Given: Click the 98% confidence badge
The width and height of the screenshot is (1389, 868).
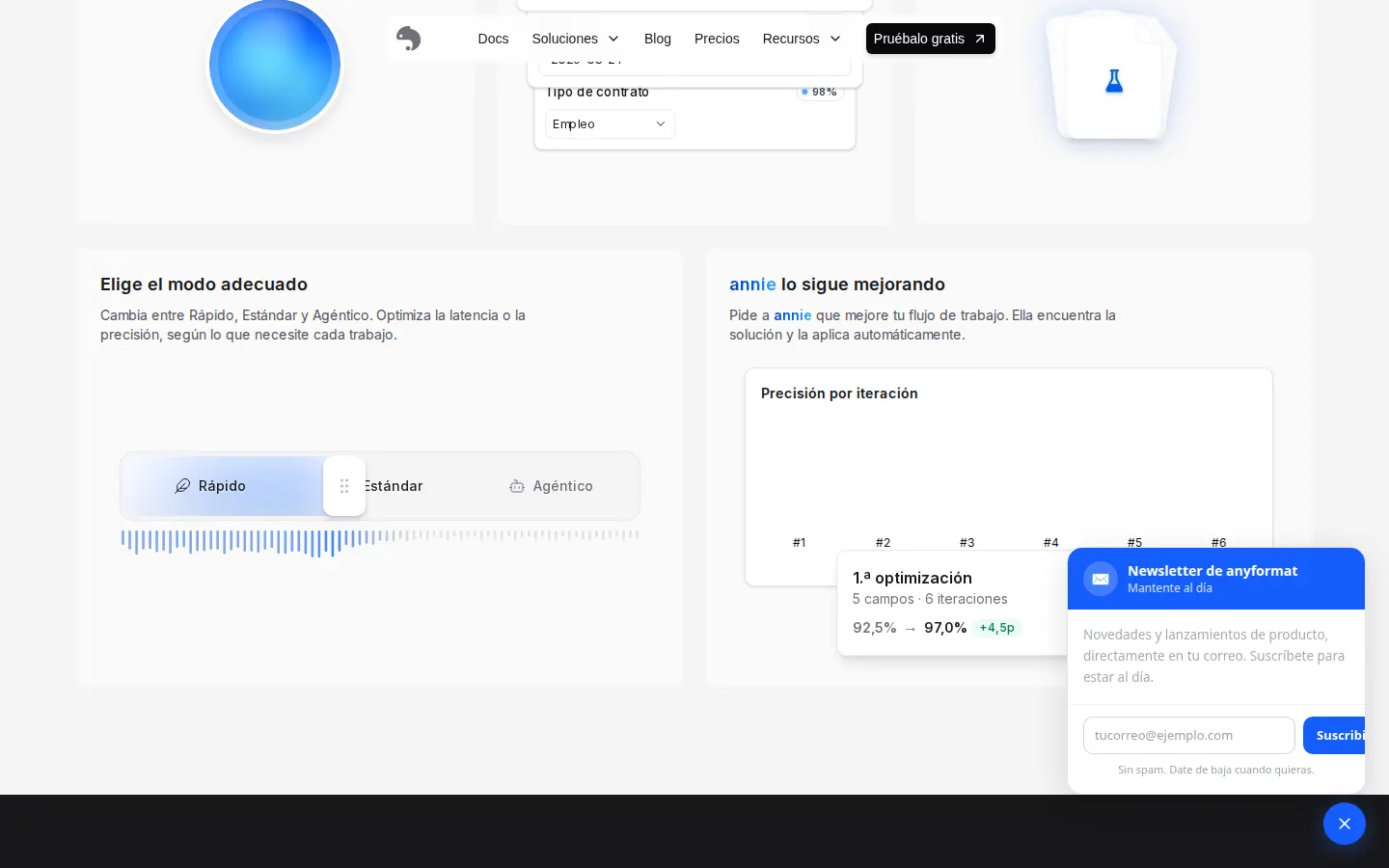Looking at the screenshot, I should 819,92.
